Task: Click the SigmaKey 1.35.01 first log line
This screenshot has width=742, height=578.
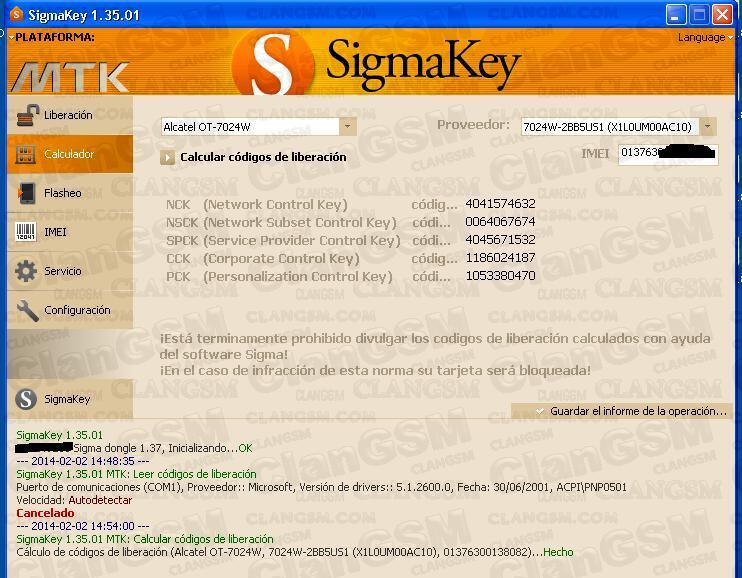Action: (59, 435)
